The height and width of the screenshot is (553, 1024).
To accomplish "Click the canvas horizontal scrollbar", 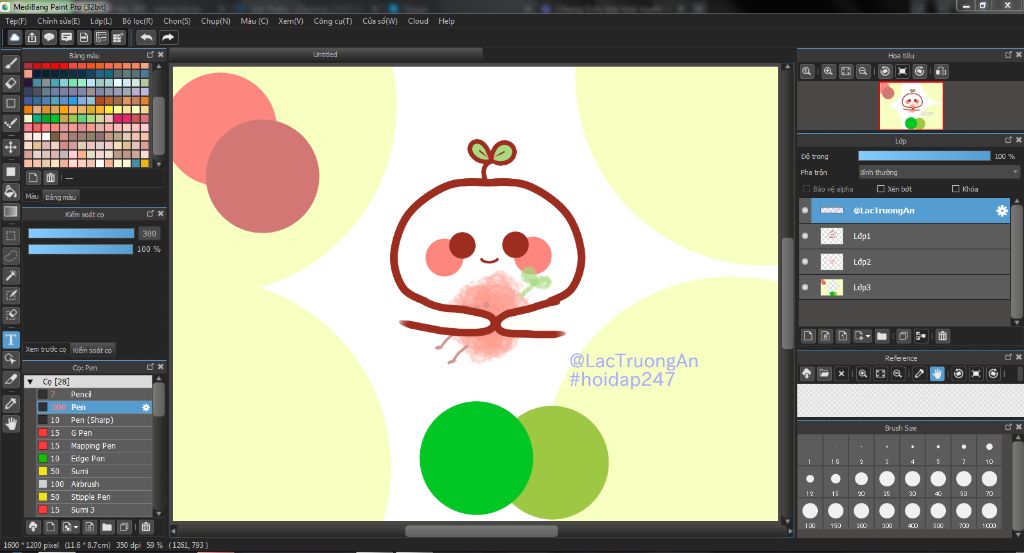I will (x=481, y=531).
